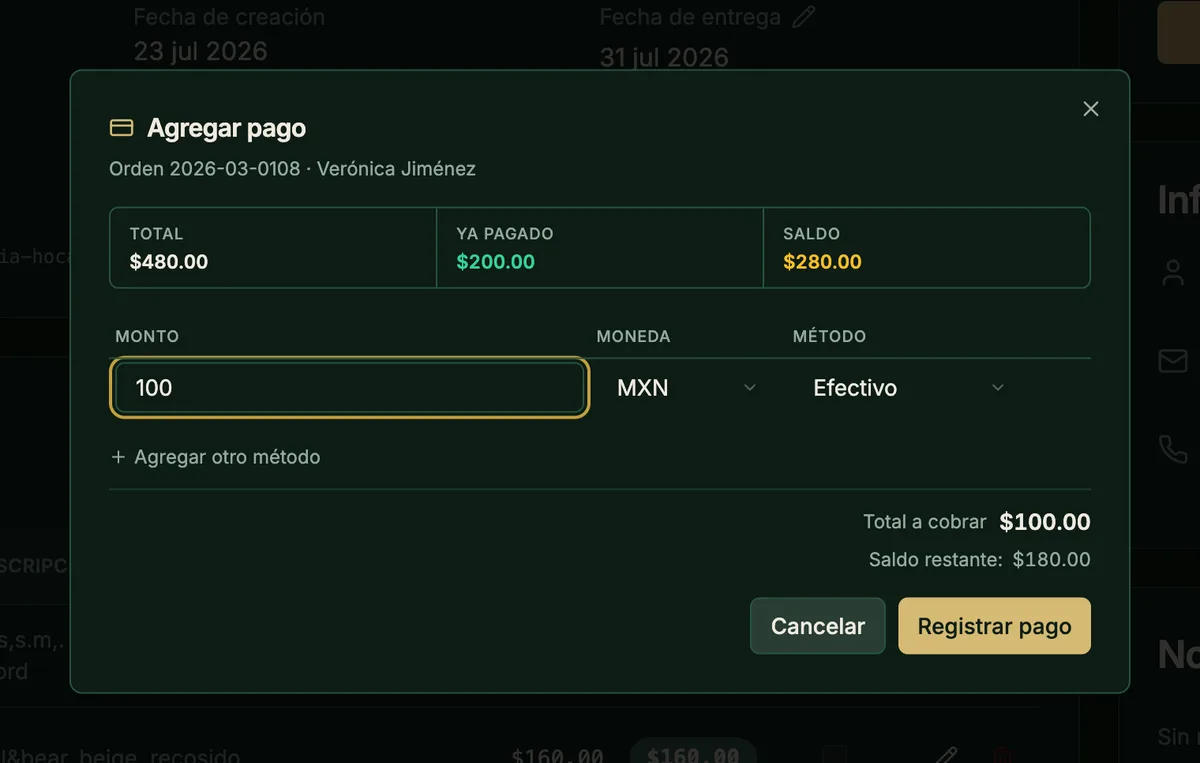Open the MXN currency dropdown

[686, 388]
